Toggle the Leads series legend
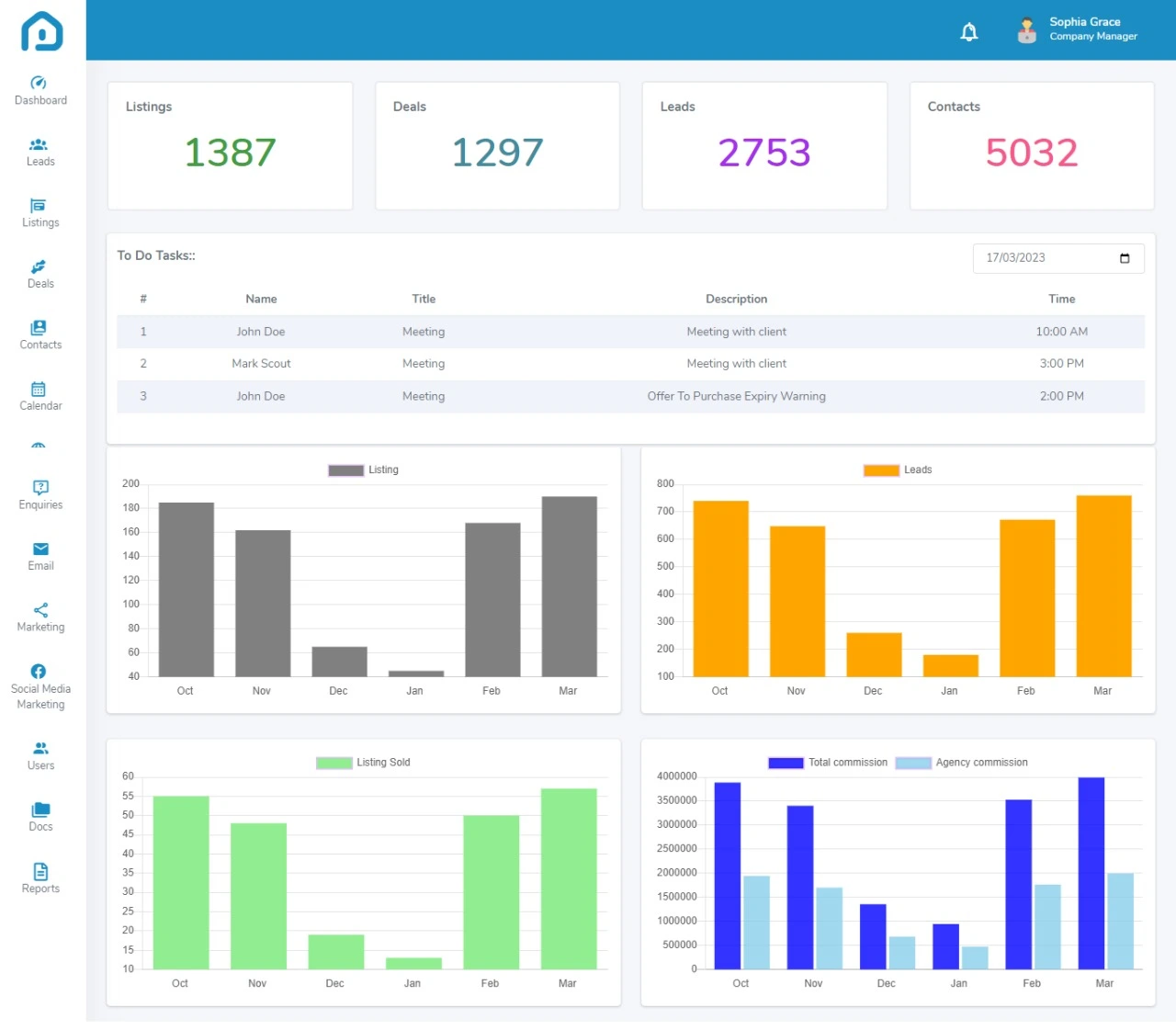The height and width of the screenshot is (1030, 1176). 899,470
